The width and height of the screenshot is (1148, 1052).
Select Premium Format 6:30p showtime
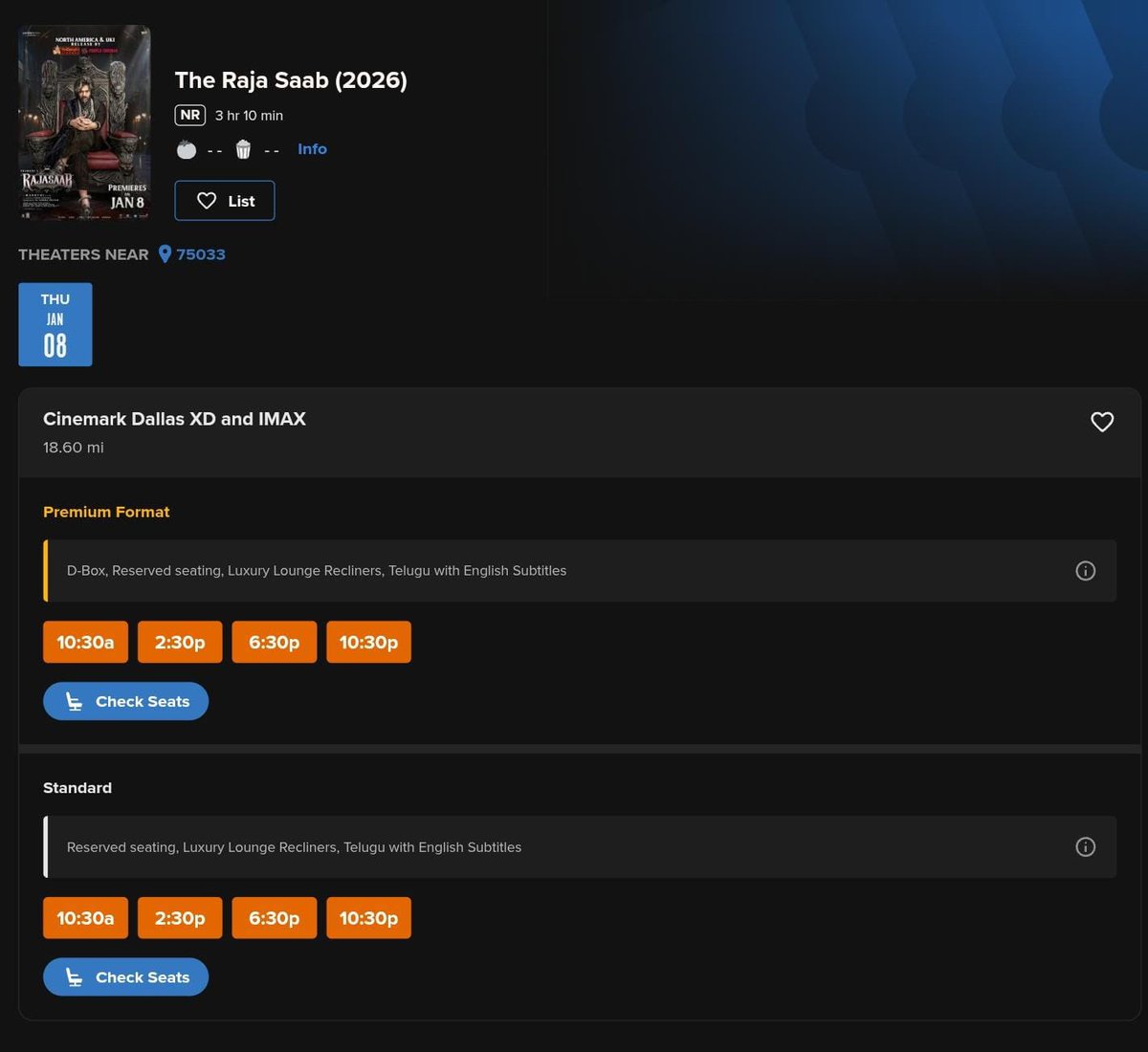click(x=275, y=642)
